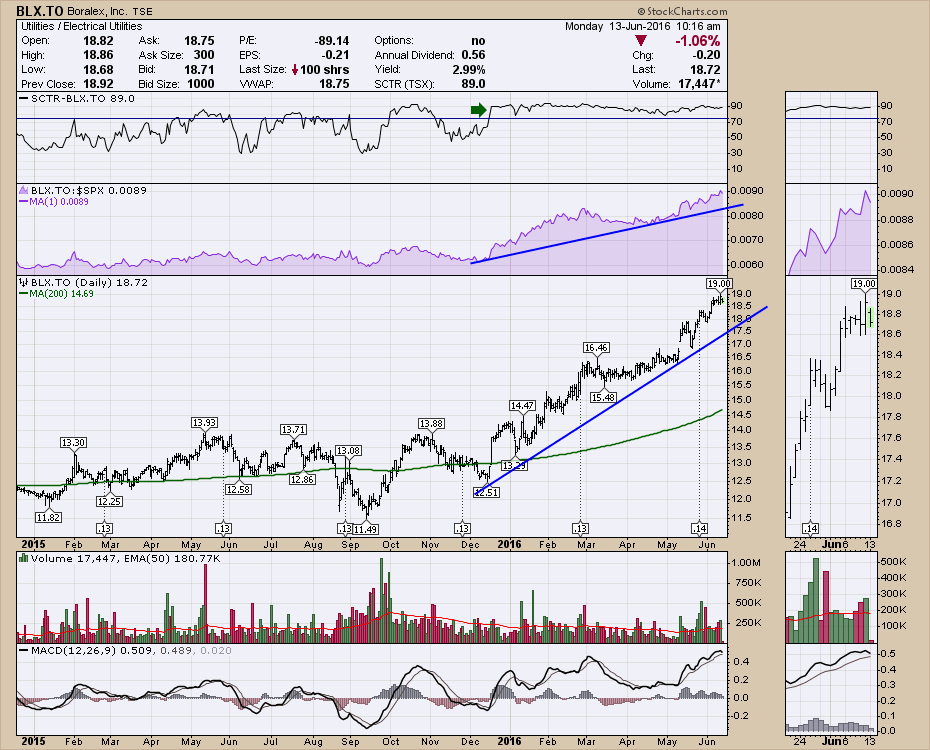Pick the 11.49 low price marker
The image size is (930, 750).
click(x=365, y=528)
